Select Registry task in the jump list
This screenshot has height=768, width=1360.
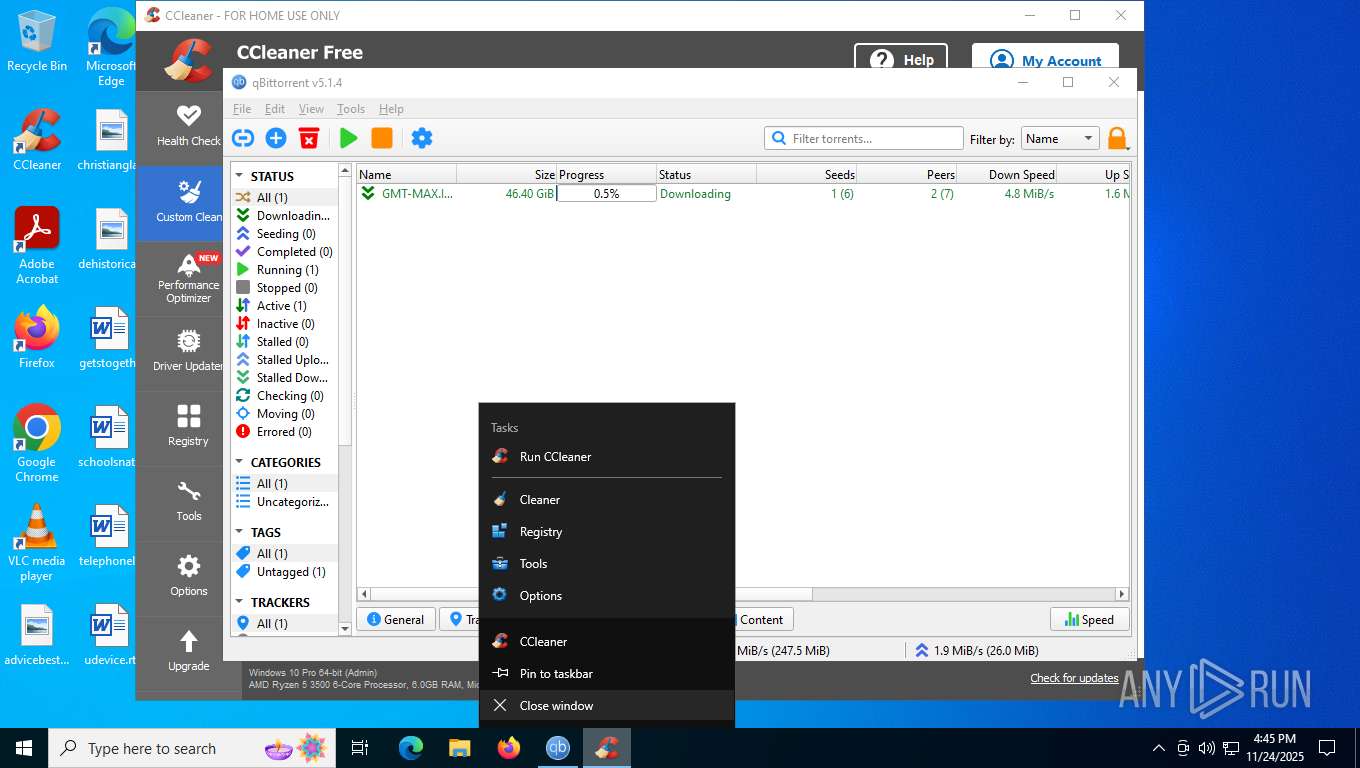607,531
